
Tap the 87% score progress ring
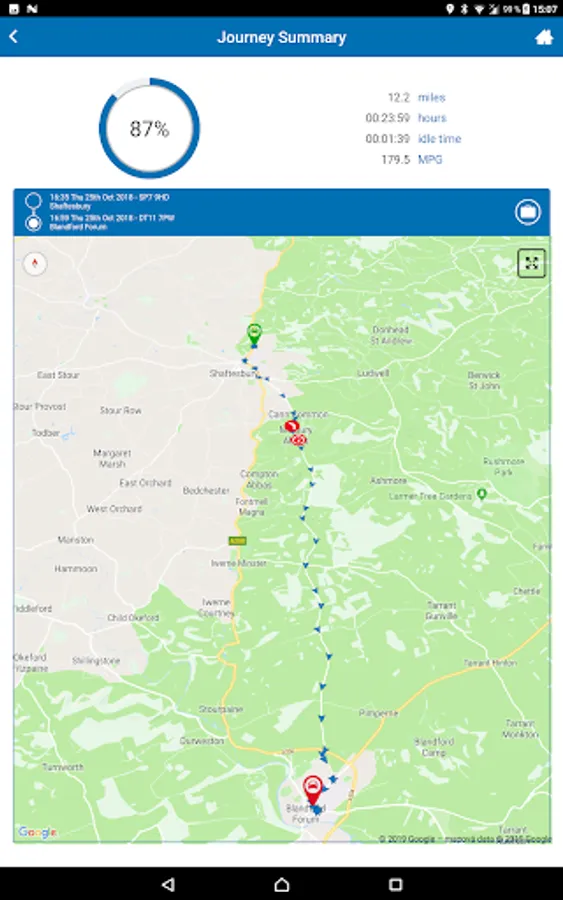click(149, 128)
